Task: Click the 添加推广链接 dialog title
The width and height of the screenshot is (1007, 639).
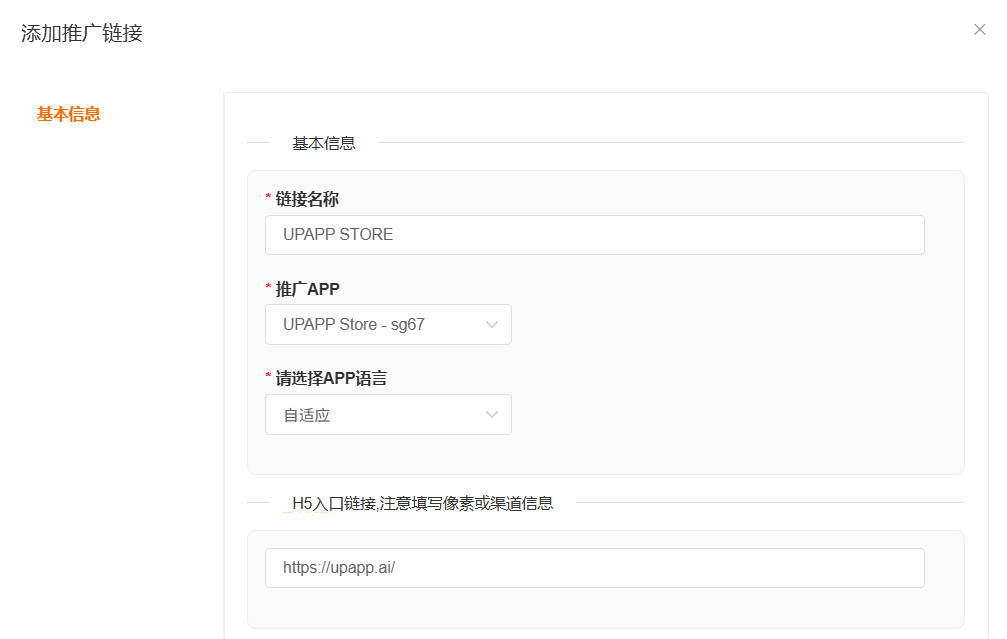Action: (80, 33)
